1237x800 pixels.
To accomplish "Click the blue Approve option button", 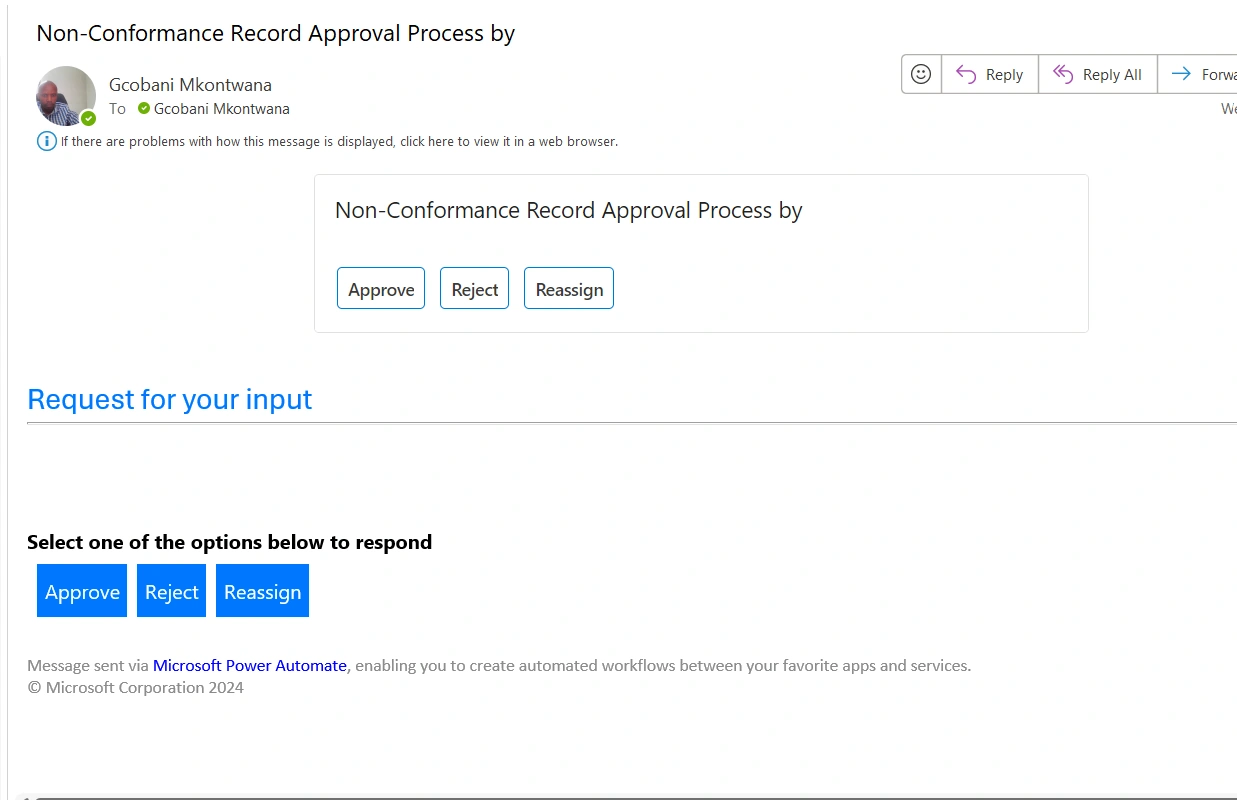I will (82, 591).
